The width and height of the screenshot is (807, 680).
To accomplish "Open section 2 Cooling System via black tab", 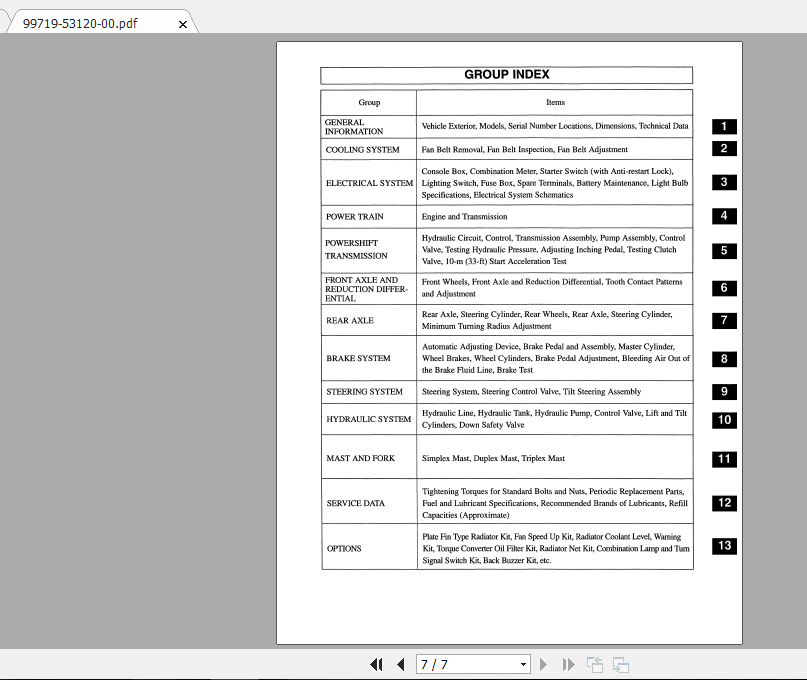I will click(723, 148).
